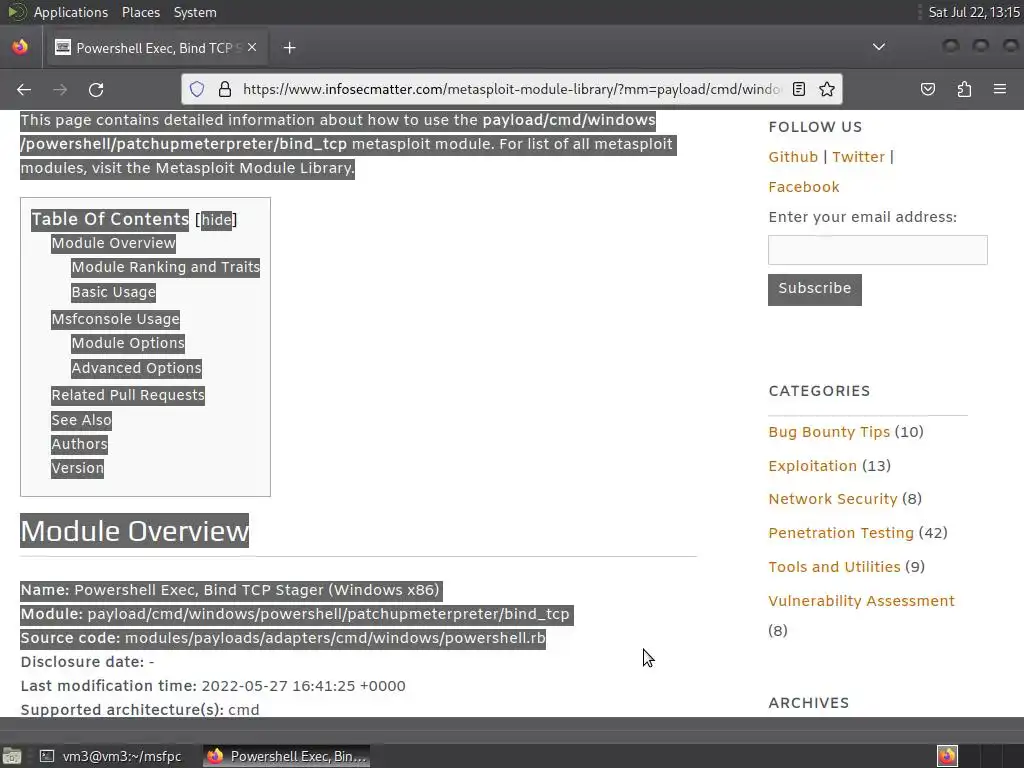Click Firefox logo in tab bar
This screenshot has width=1024, height=768.
coord(20,47)
